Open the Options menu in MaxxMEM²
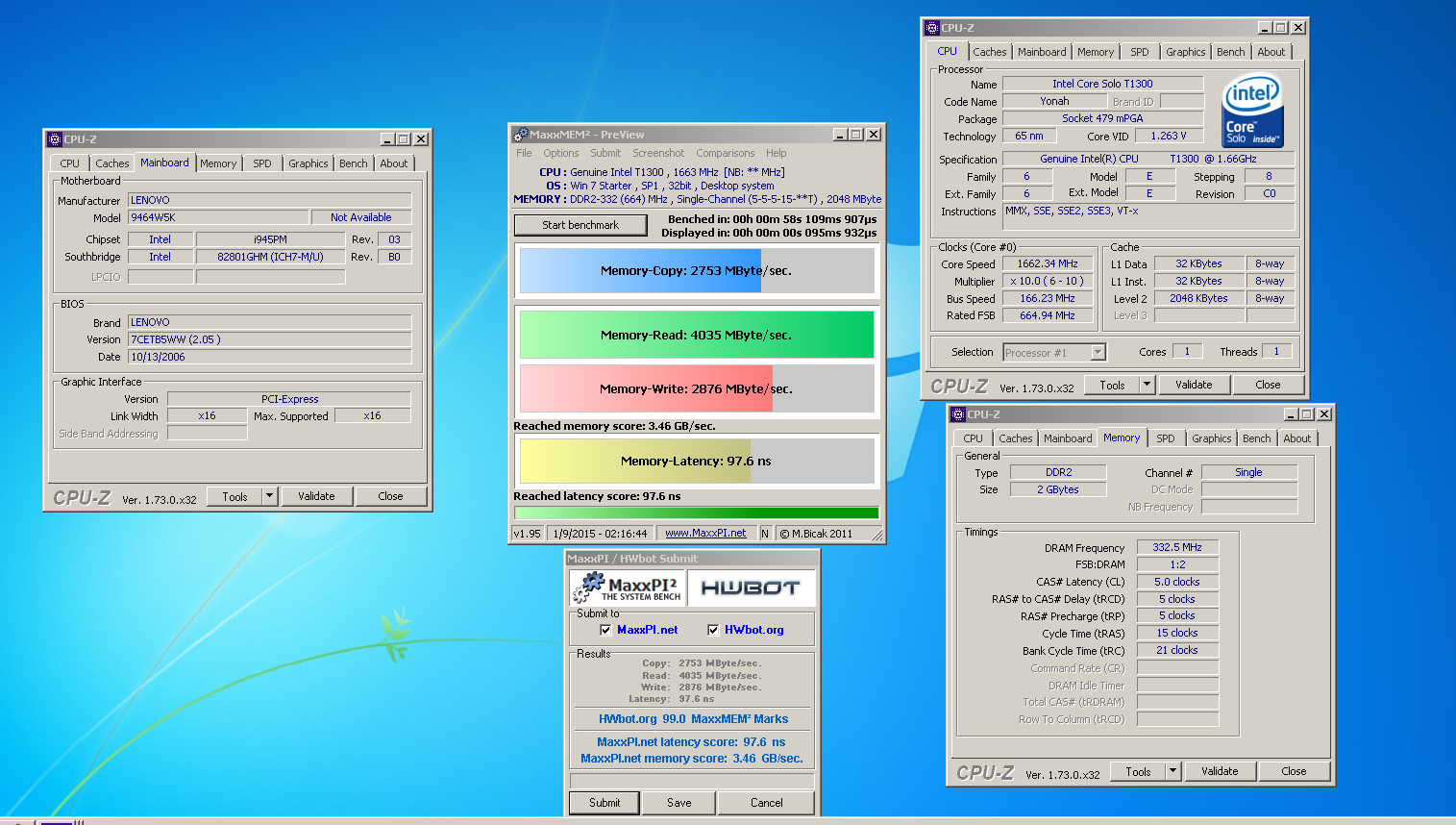Viewport: 1456px width, 825px height. tap(561, 153)
